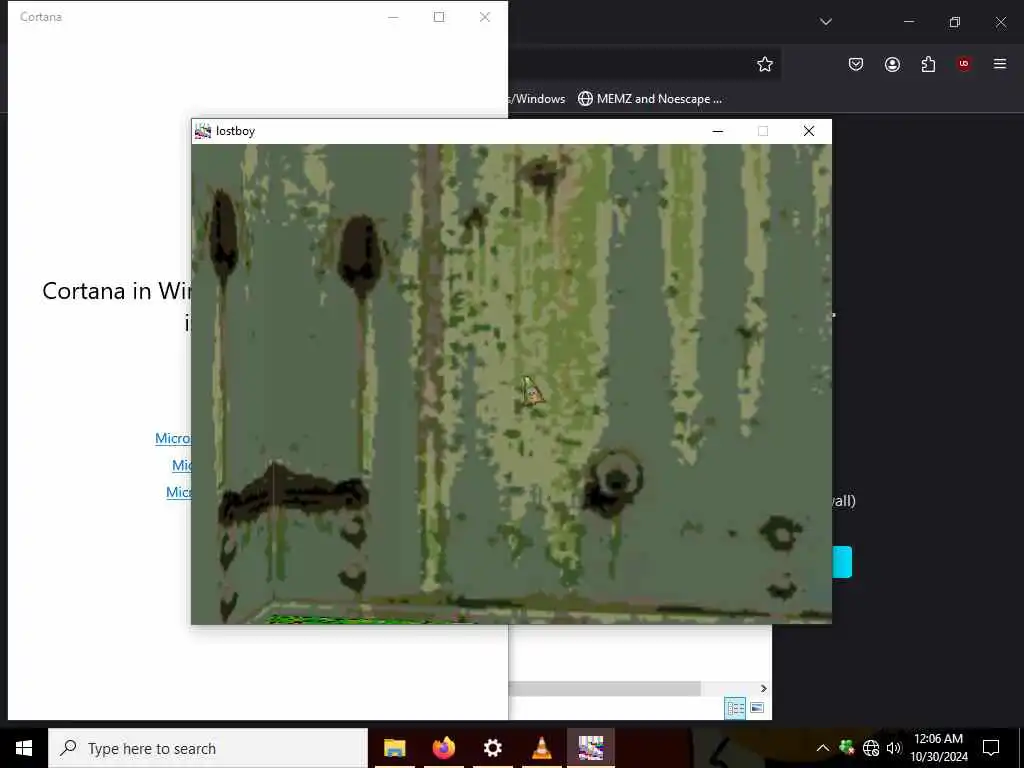Bookmark this page with the star icon
Screen dimensions: 1024x768
[x=765, y=64]
